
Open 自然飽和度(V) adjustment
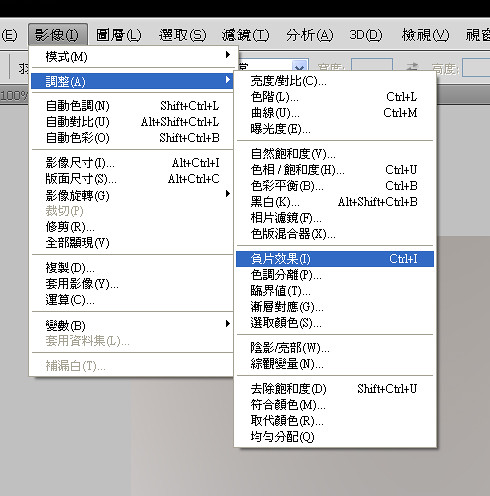(335, 154)
